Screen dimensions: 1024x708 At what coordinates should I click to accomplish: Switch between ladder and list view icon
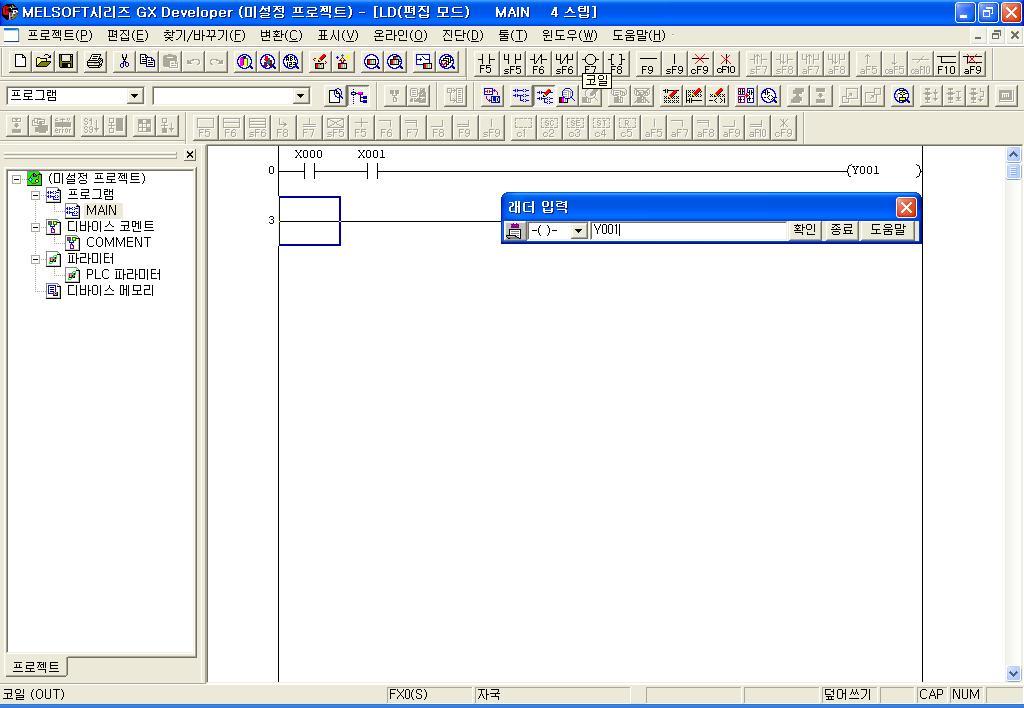tap(492, 96)
